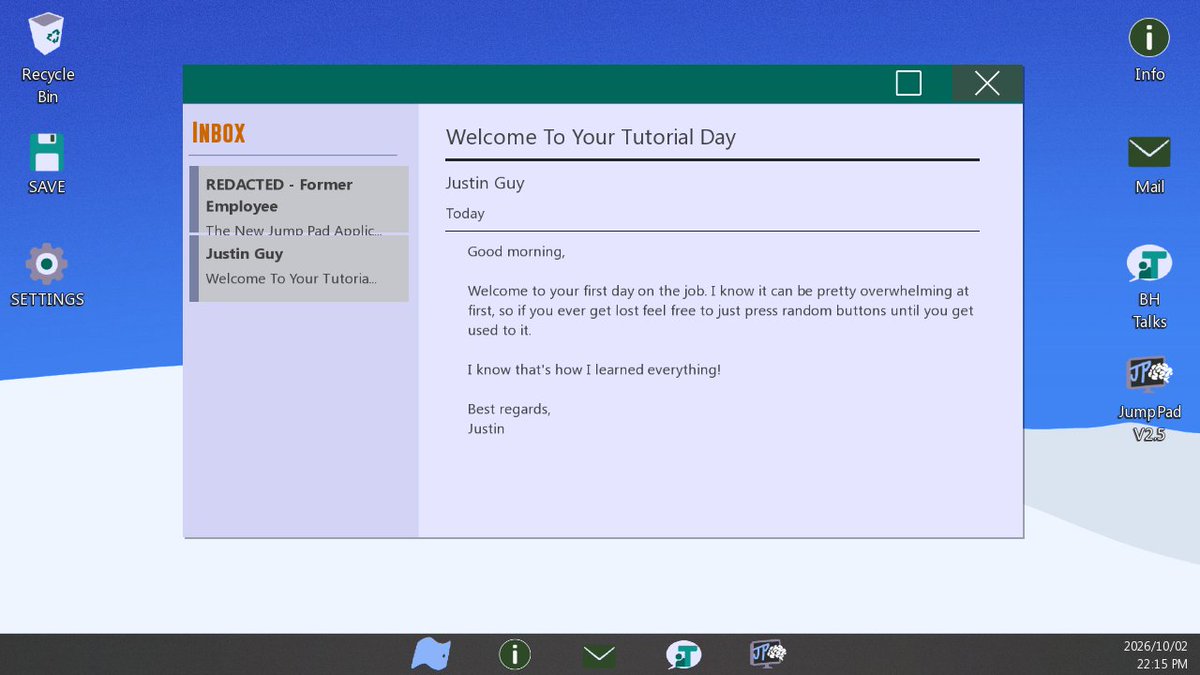Select the Justin Guy email in inbox
This screenshot has height=675, width=1200.
[299, 268]
